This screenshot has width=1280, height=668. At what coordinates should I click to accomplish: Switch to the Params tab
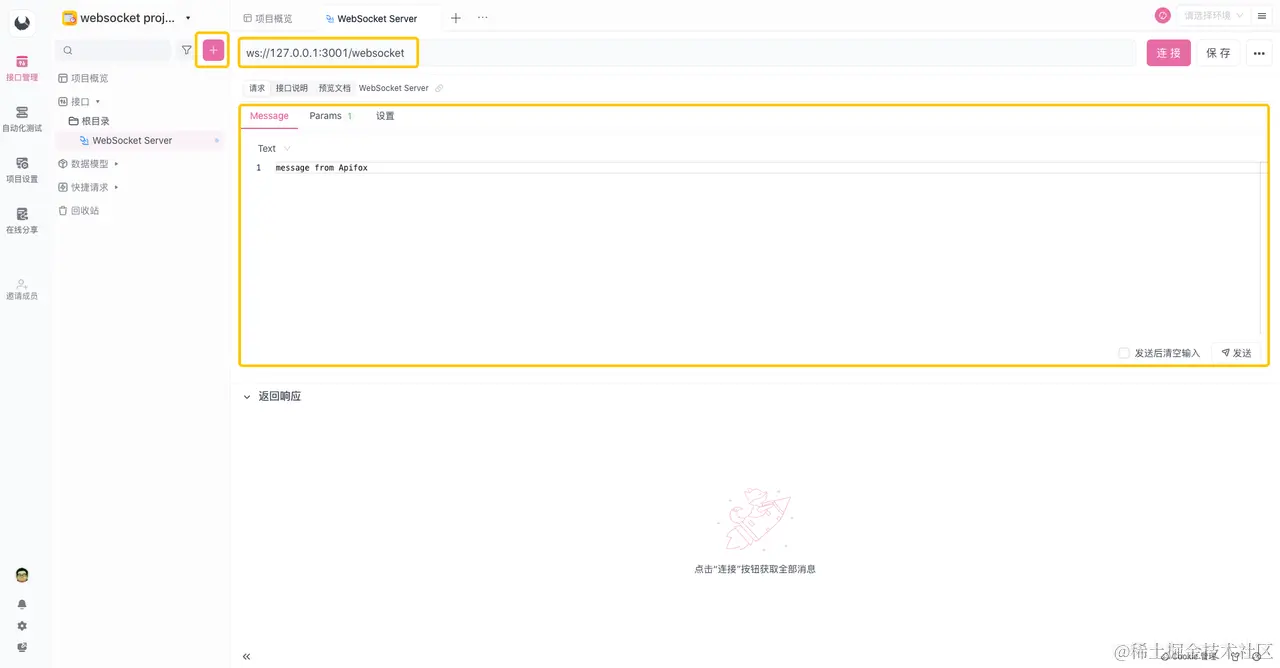coord(330,116)
